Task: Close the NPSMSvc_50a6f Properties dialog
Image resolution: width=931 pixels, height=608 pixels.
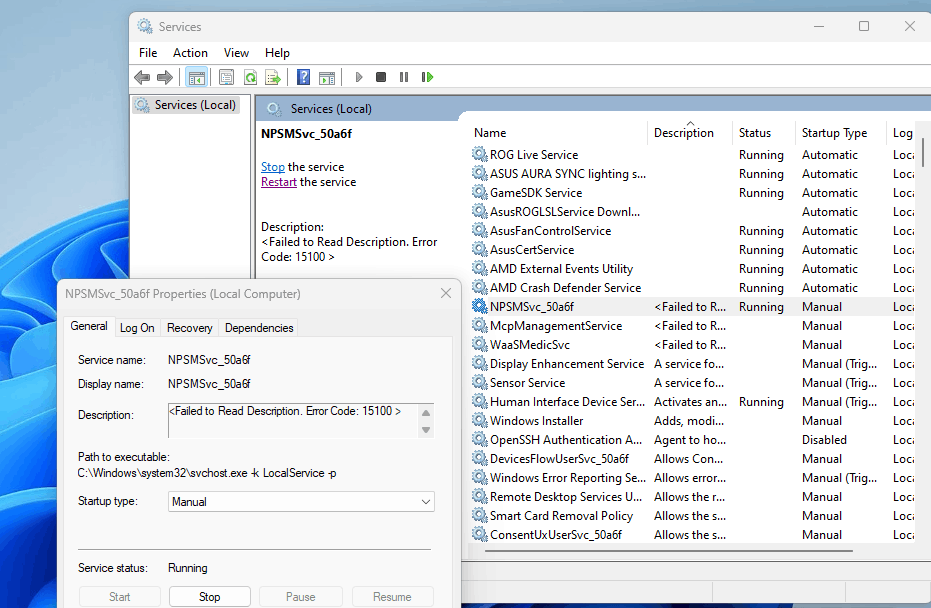Action: [446, 293]
